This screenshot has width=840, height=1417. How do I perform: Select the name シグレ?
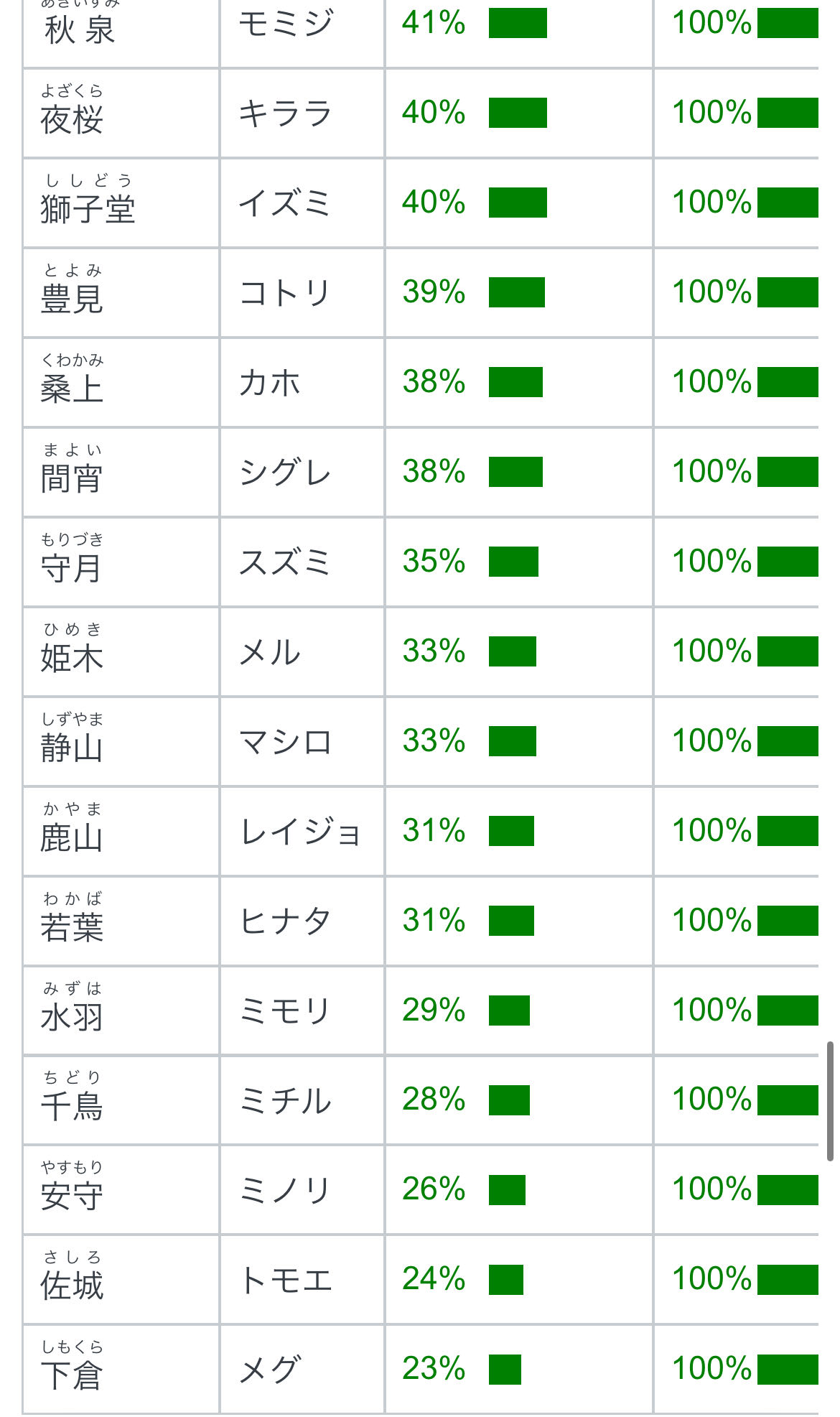pos(285,473)
